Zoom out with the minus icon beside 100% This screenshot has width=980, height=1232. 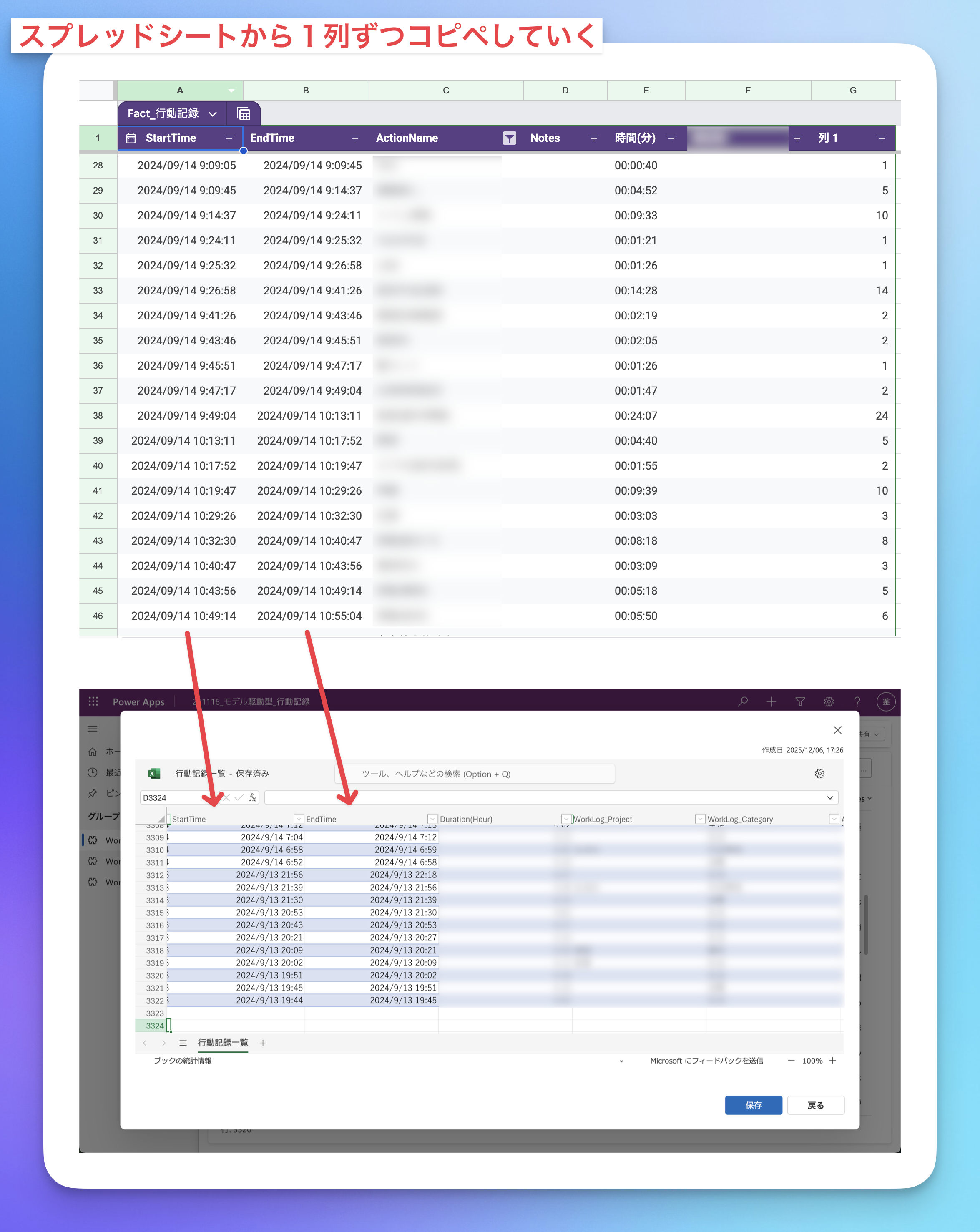point(791,1060)
